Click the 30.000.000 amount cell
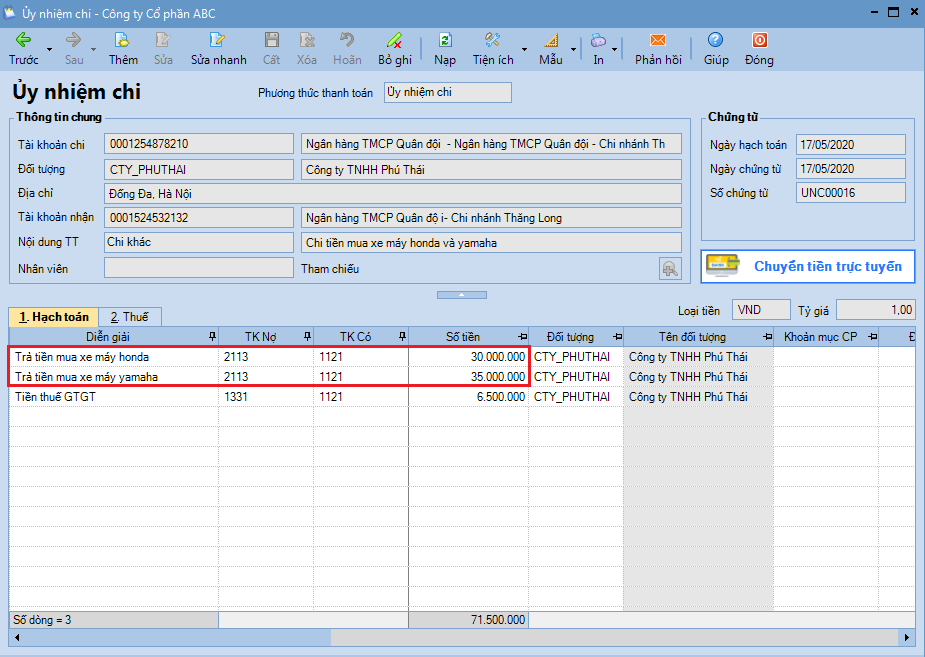925x657 pixels. tap(468, 357)
